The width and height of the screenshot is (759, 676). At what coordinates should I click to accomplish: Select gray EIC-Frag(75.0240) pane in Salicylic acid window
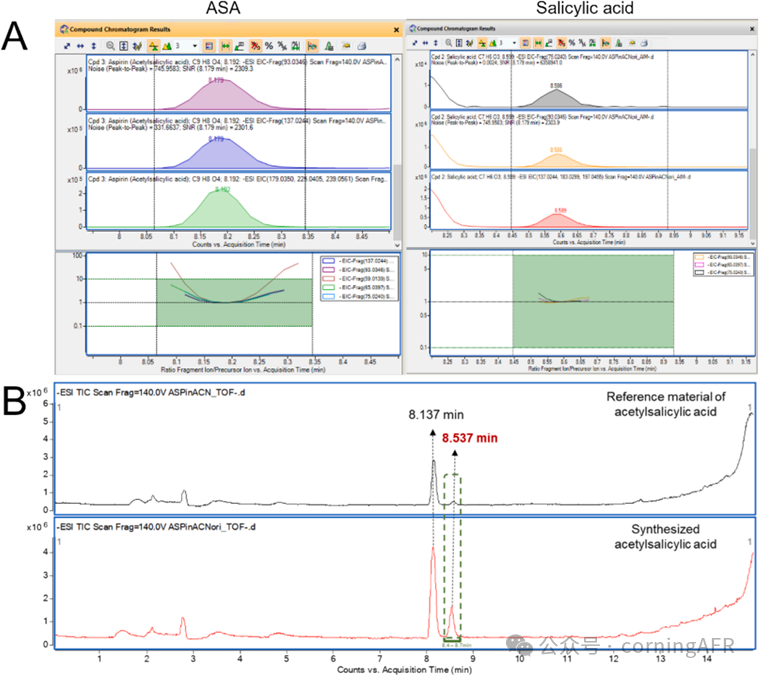tap(589, 80)
